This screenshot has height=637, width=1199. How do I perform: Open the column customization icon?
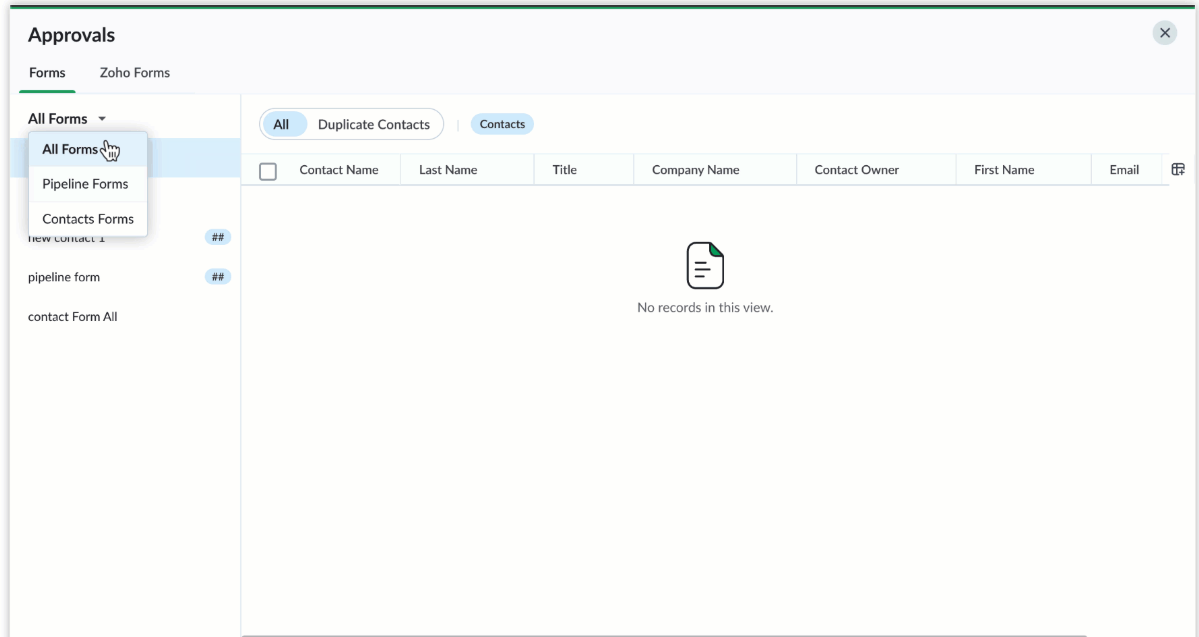click(1178, 170)
